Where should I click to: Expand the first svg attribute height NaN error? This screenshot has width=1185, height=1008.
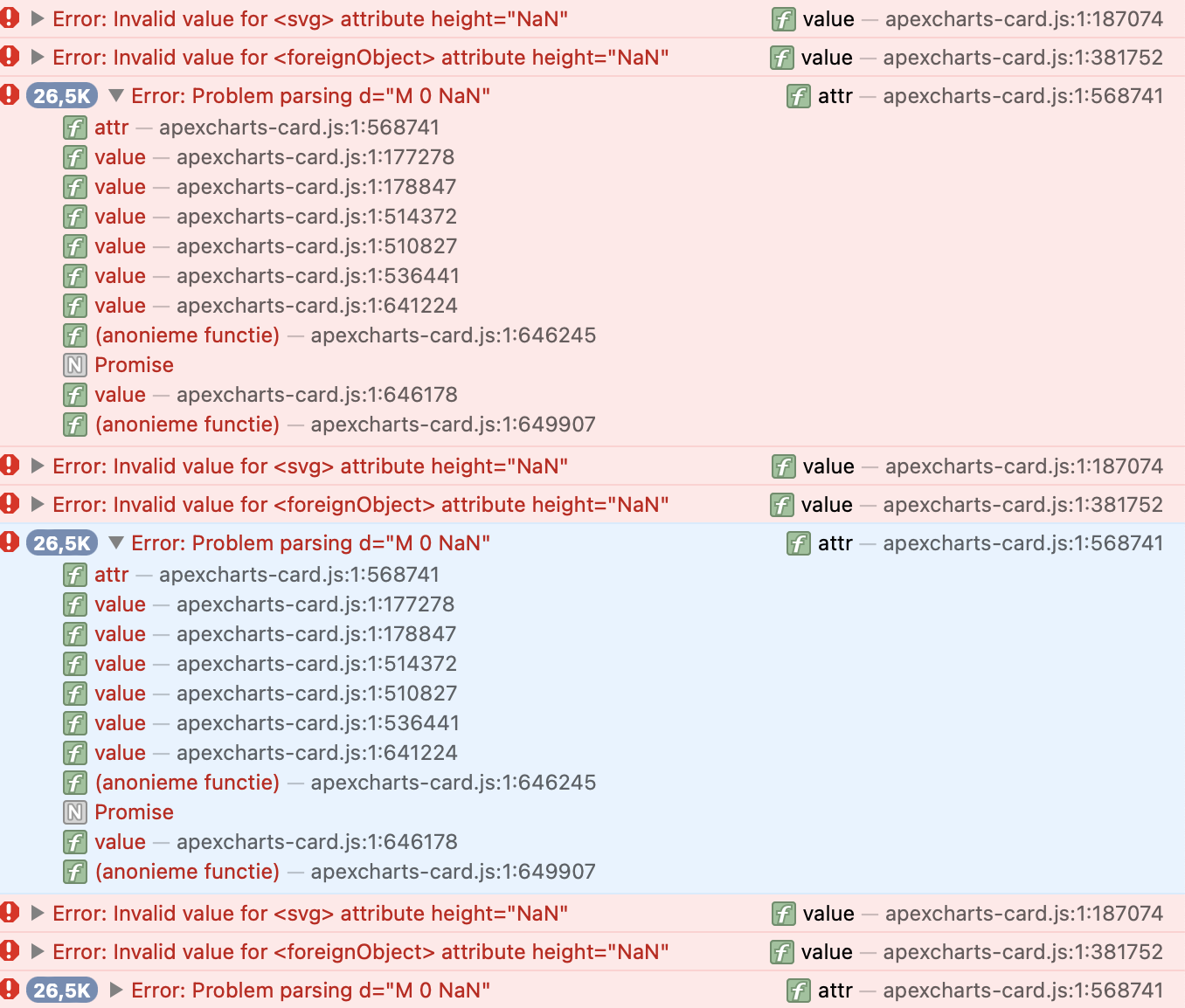38,18
